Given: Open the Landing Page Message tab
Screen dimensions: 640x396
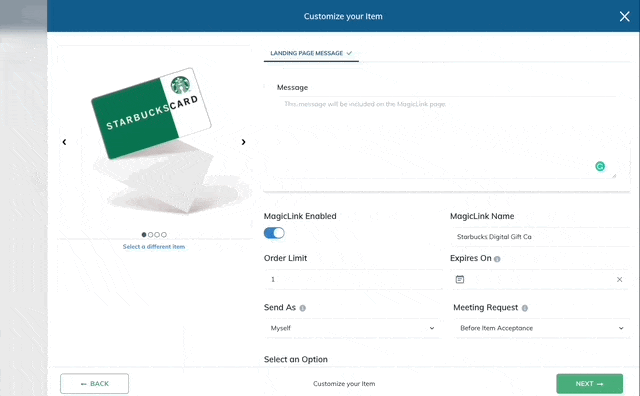Looking at the screenshot, I should tap(311, 53).
